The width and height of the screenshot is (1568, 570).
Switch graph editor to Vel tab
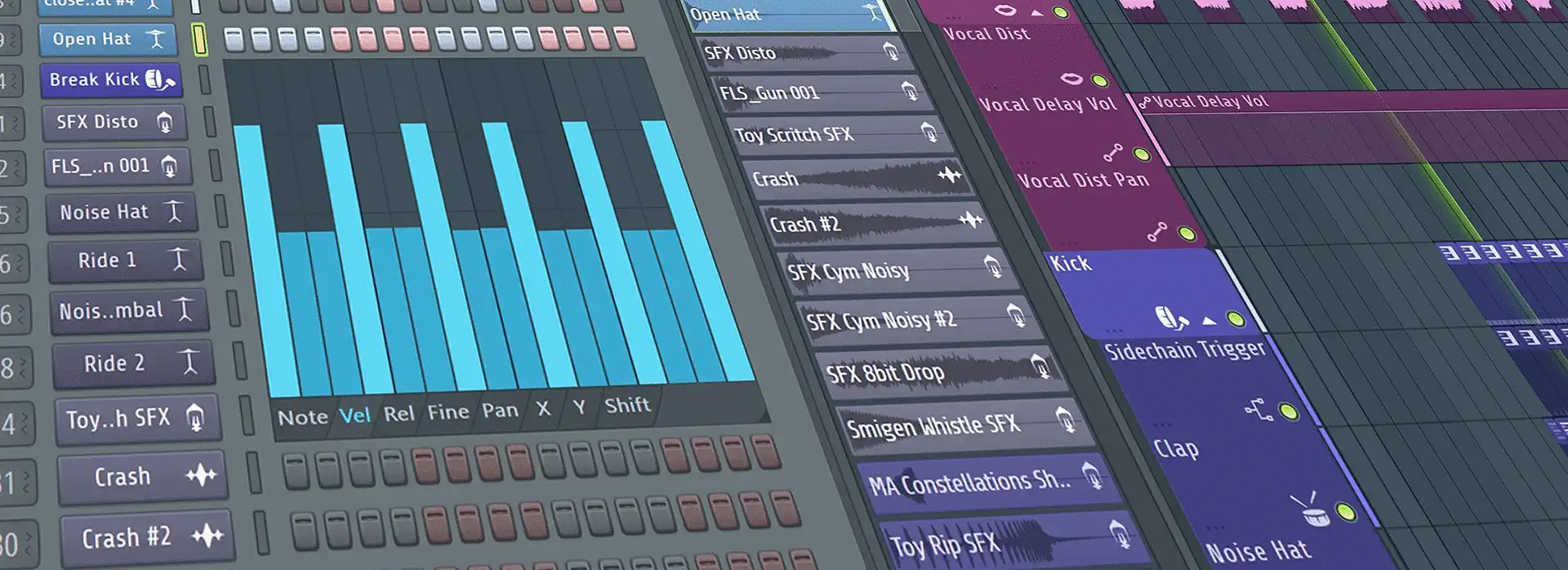click(x=354, y=416)
